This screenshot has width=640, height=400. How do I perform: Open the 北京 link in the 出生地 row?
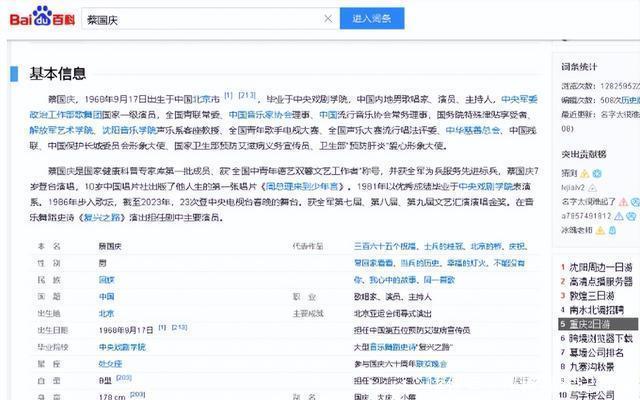click(x=107, y=313)
